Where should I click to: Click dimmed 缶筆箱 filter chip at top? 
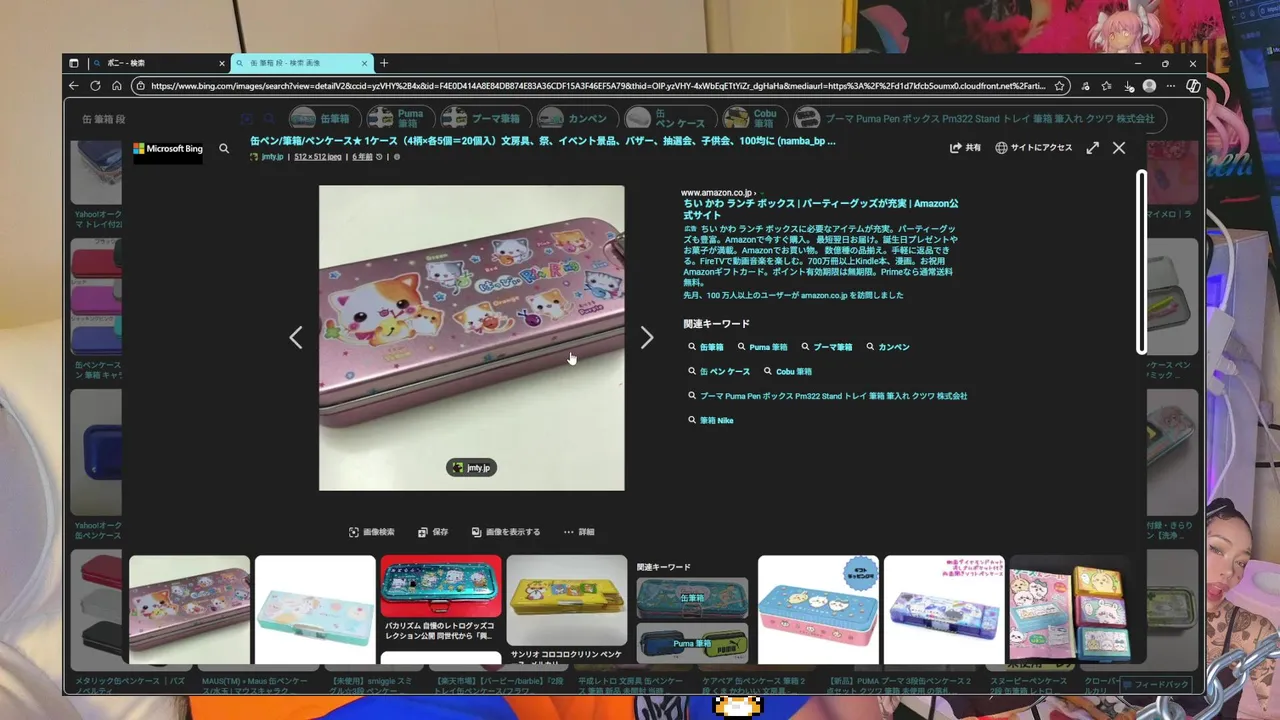[323, 118]
